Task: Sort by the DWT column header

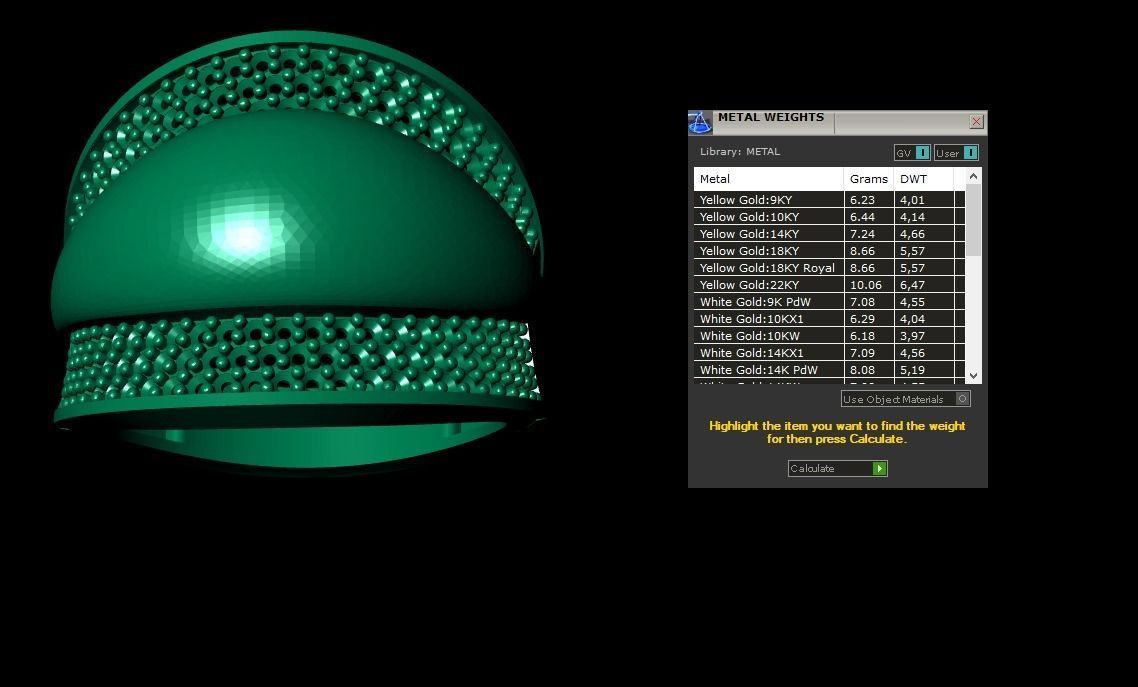Action: 924,178
